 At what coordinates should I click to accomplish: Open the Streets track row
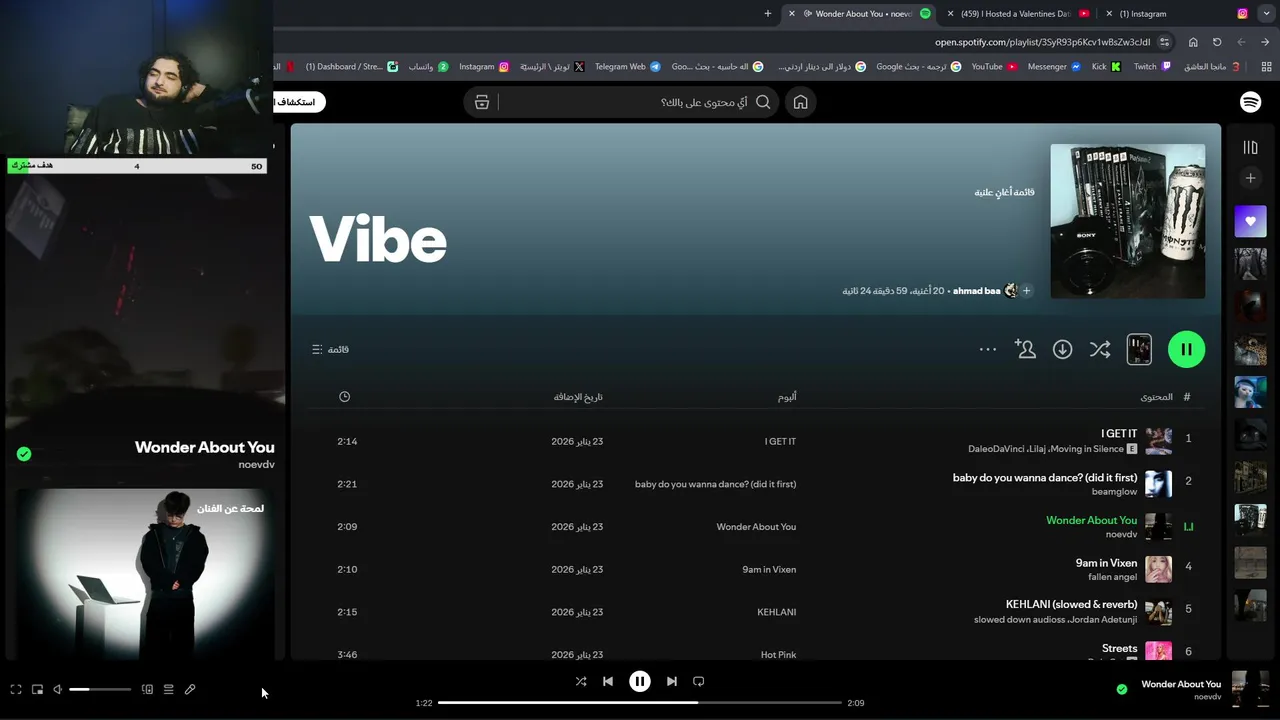tap(755, 648)
